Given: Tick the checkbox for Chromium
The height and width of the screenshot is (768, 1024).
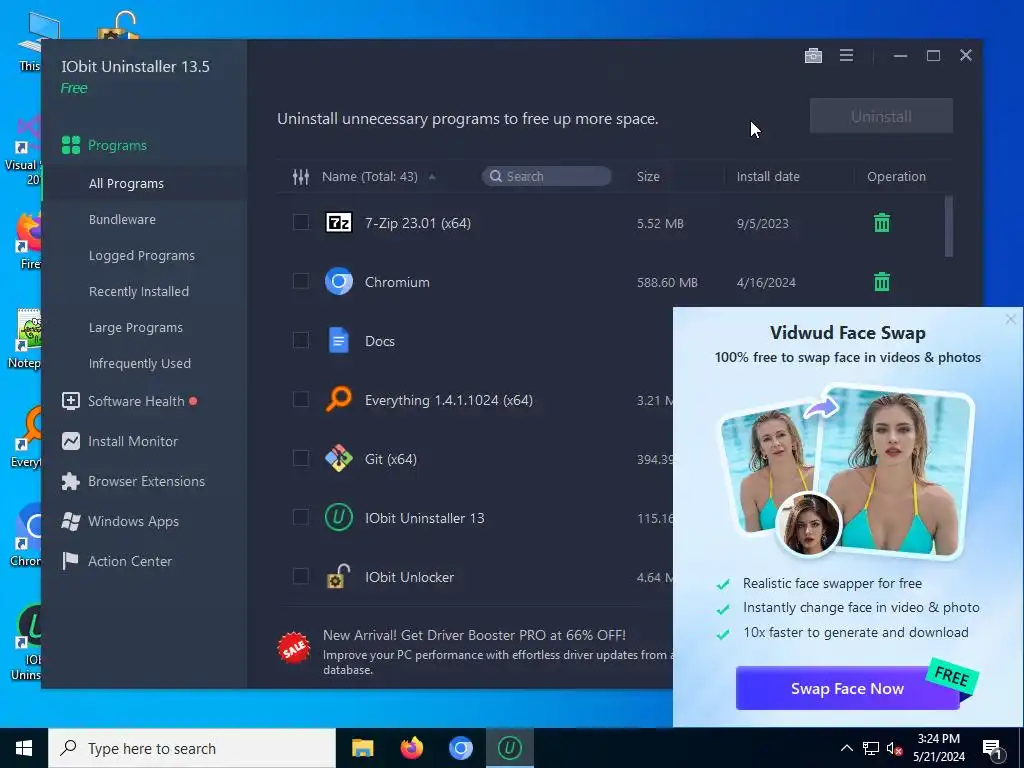Looking at the screenshot, I should coord(300,281).
